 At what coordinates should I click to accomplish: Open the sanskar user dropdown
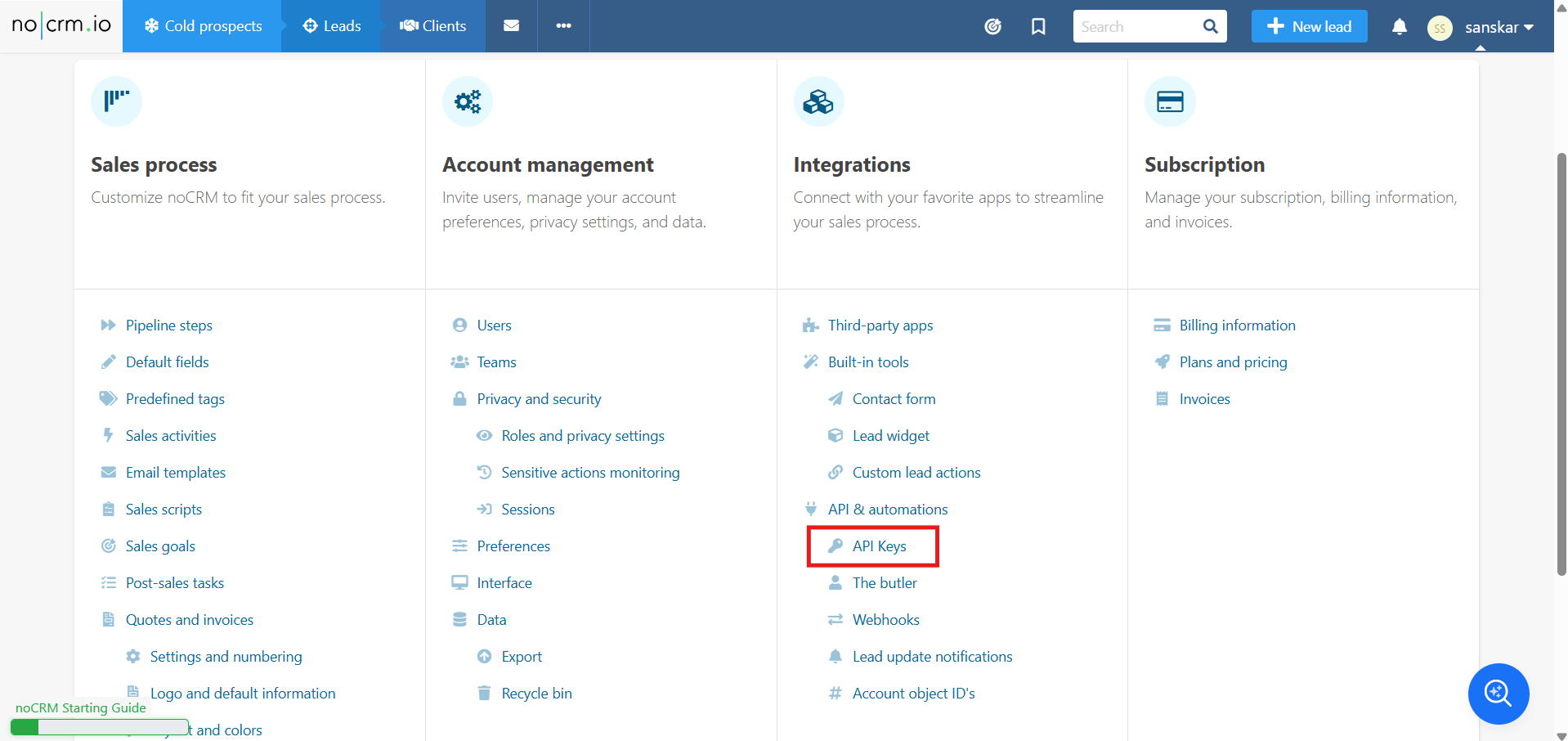(1499, 28)
